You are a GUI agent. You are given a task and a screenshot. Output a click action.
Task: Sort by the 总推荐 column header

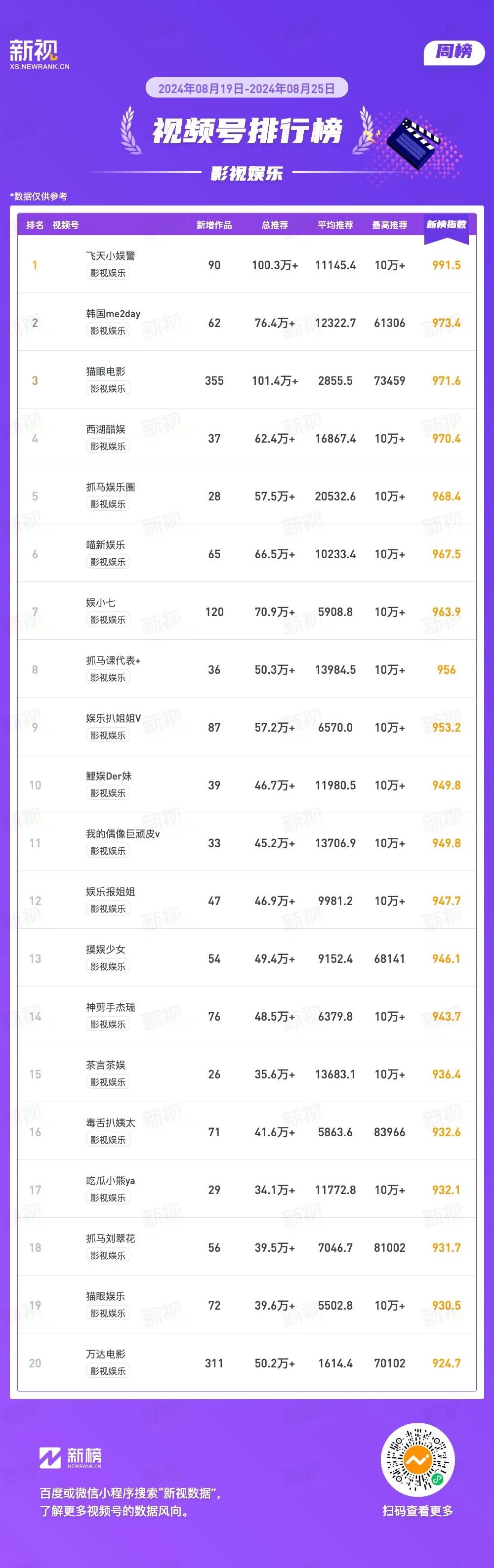click(274, 225)
